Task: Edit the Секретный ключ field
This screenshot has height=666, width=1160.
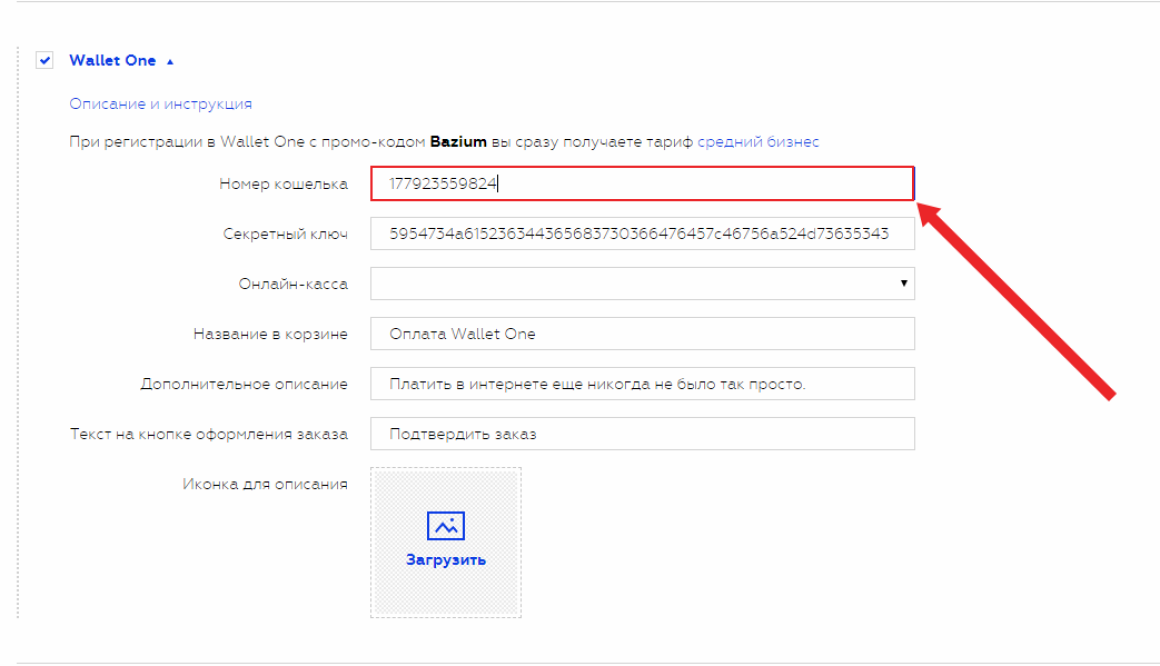Action: 642,234
